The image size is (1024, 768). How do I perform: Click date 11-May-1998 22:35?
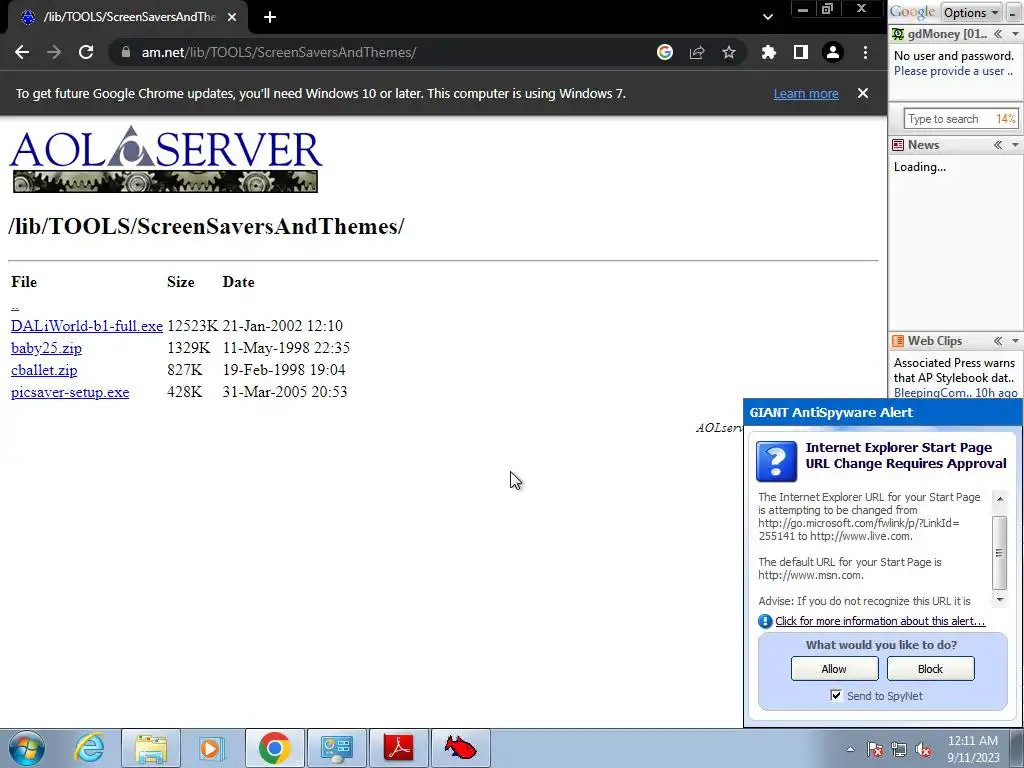coord(286,347)
